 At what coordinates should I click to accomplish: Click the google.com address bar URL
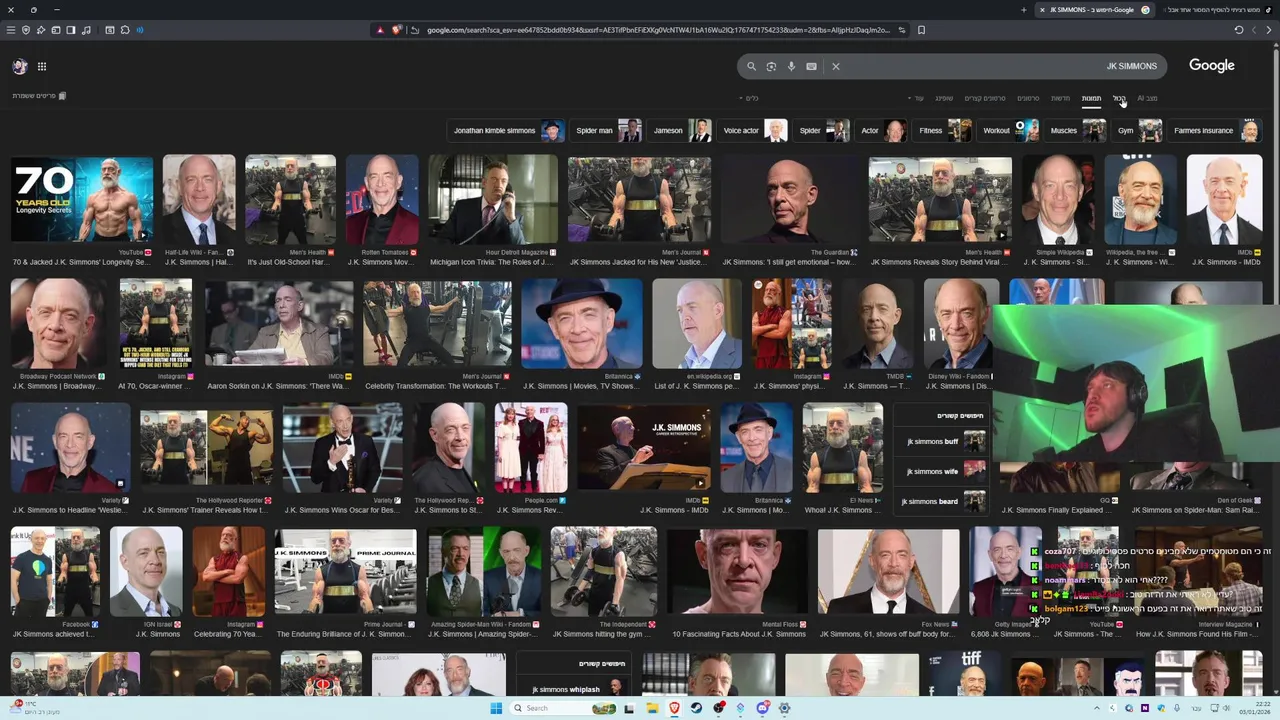point(658,30)
